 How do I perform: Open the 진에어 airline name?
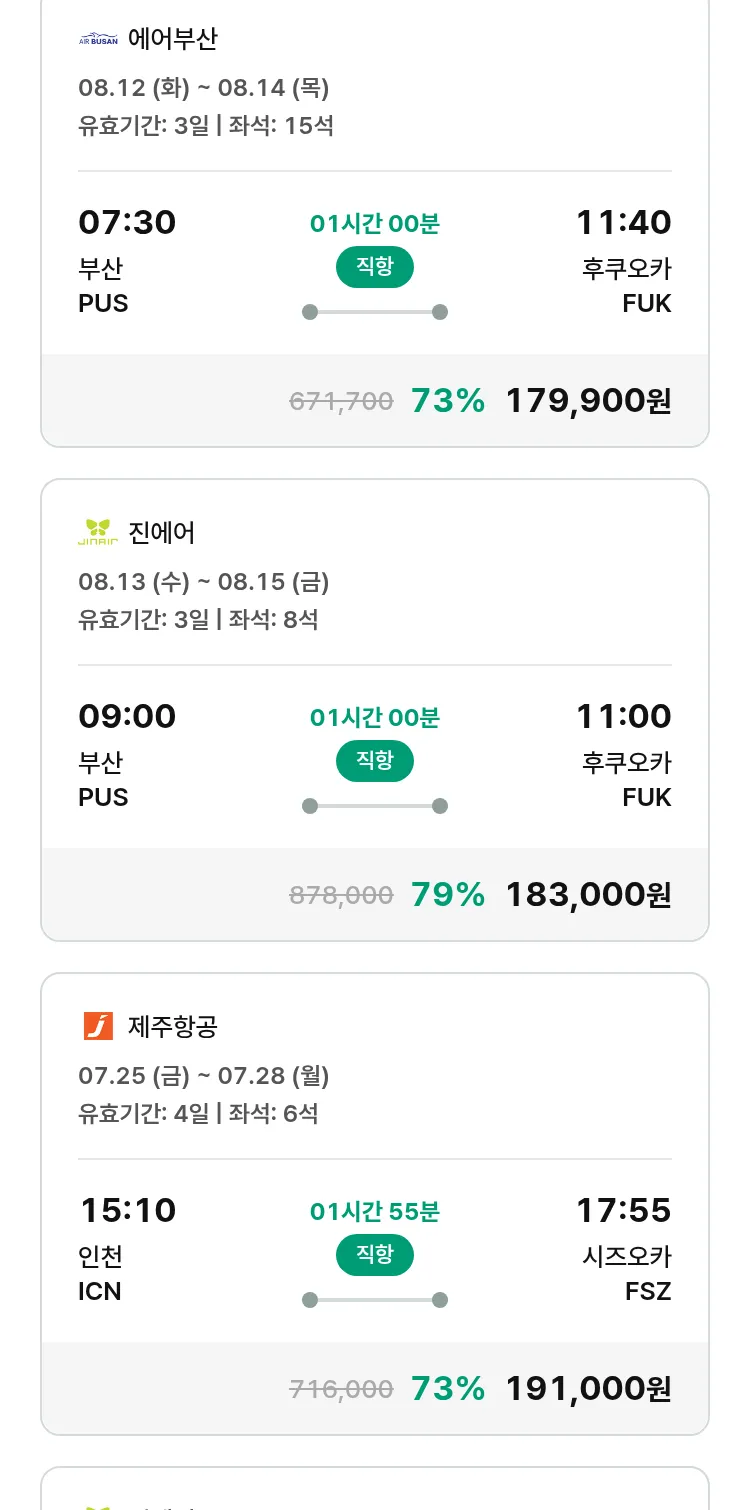pos(162,533)
